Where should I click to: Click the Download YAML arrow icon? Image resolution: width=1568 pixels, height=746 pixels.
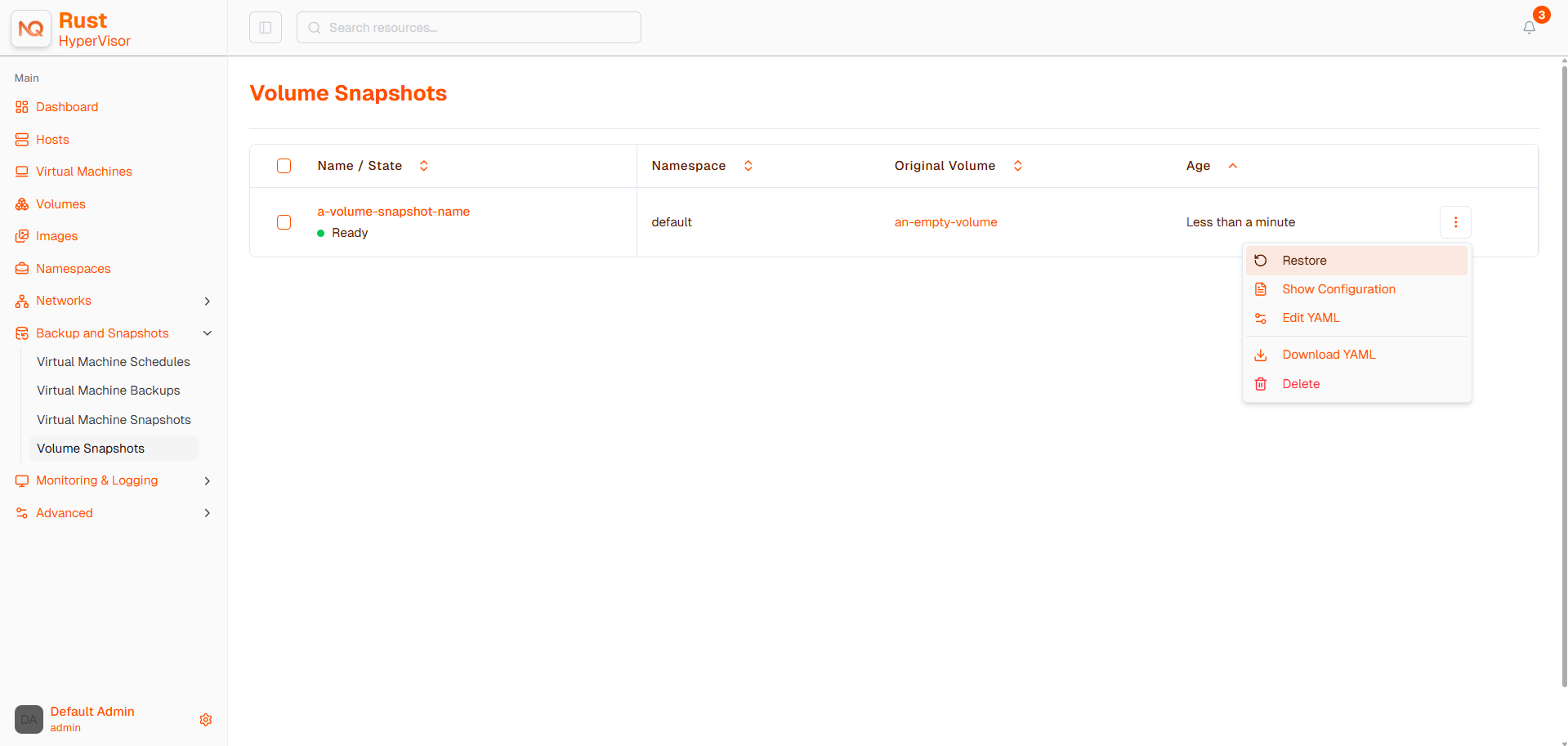click(1261, 355)
